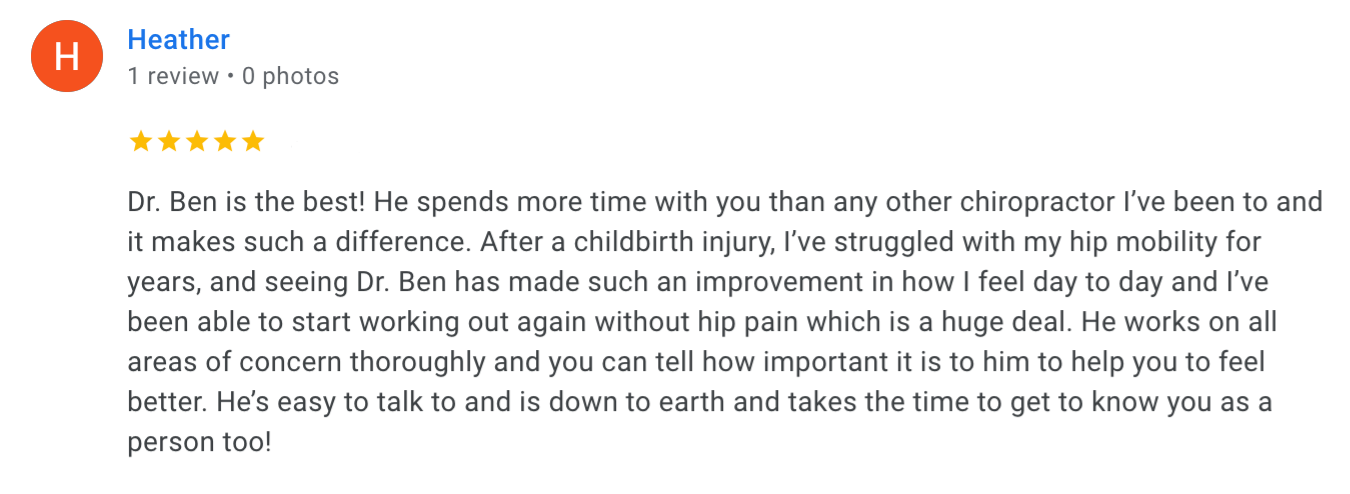Click the dot separator between review and photos
Image resolution: width=1350 pixels, height=494 pixels.
(x=231, y=77)
